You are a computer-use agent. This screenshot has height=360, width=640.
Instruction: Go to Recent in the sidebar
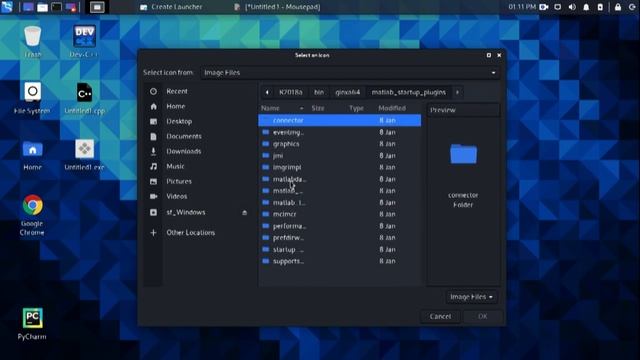click(x=177, y=91)
